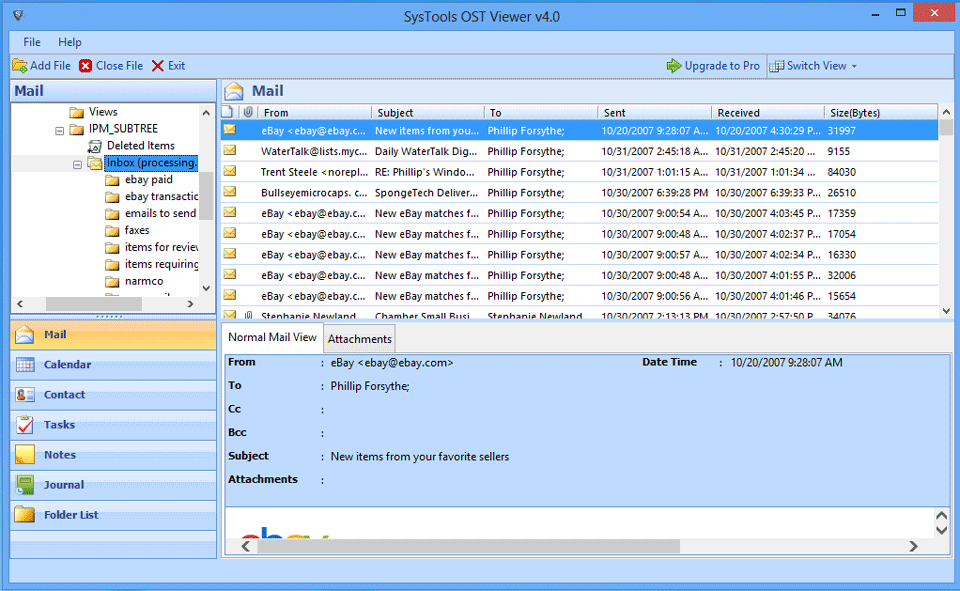Image resolution: width=960 pixels, height=591 pixels.
Task: Switch to the Normal Mail View tab
Action: 272,337
